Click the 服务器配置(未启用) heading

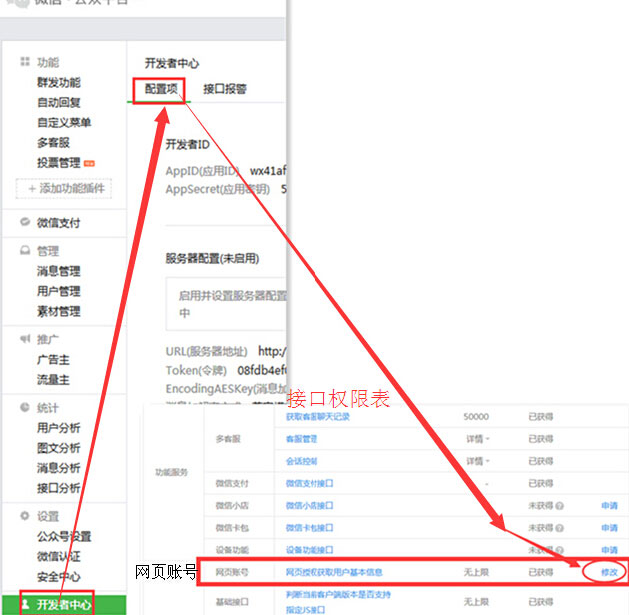point(212,258)
